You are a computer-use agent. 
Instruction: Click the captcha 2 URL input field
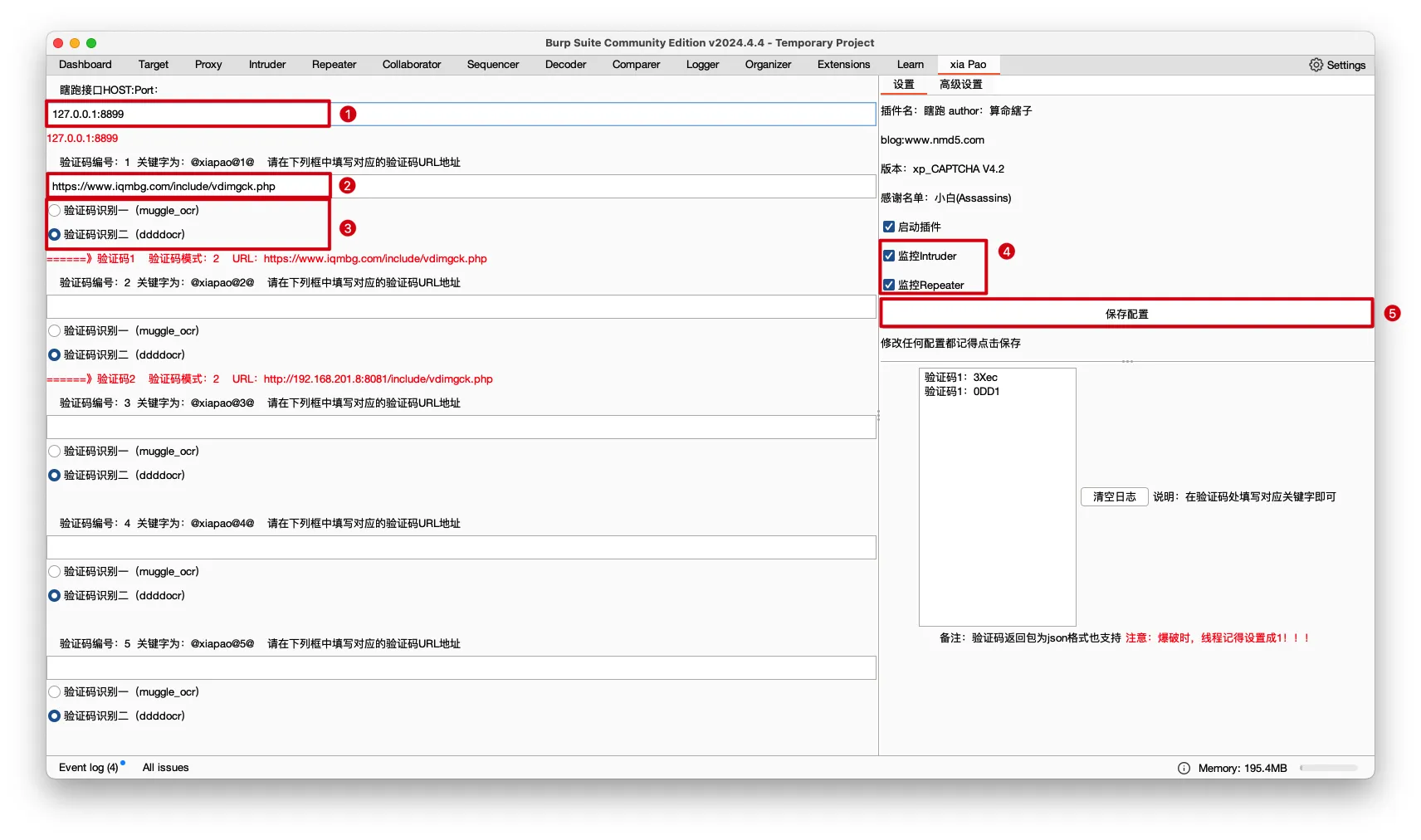pyautogui.click(x=461, y=307)
